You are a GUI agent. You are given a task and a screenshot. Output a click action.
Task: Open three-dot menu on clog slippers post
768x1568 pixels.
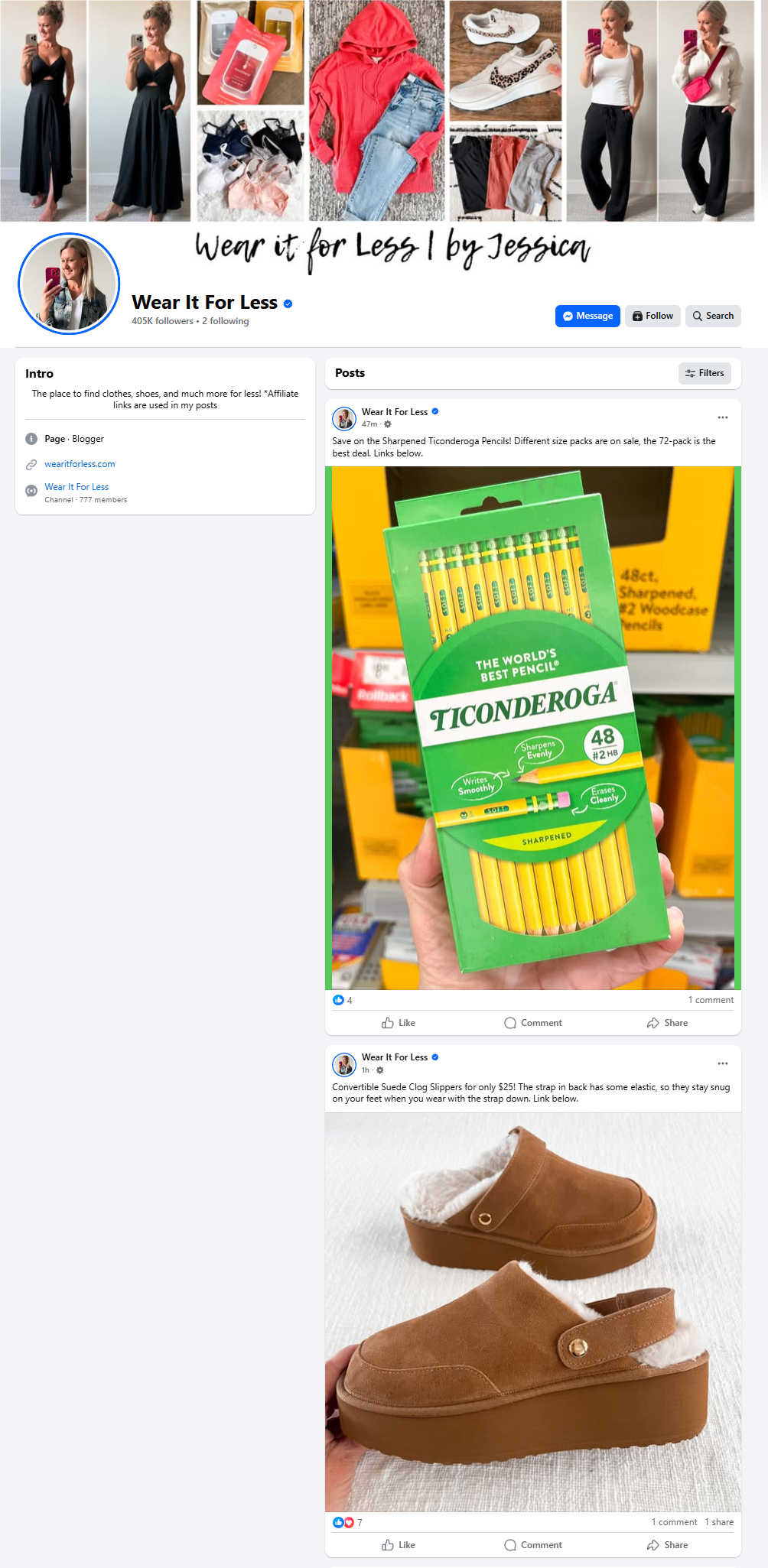(x=723, y=1063)
